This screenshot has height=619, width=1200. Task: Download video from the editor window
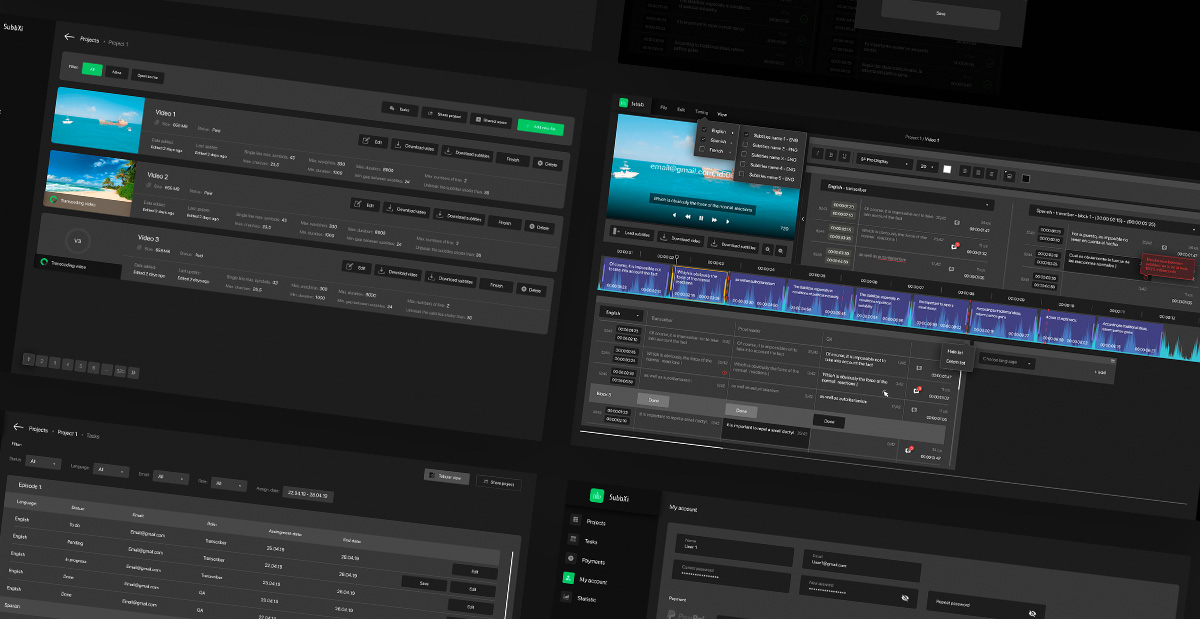(680, 239)
